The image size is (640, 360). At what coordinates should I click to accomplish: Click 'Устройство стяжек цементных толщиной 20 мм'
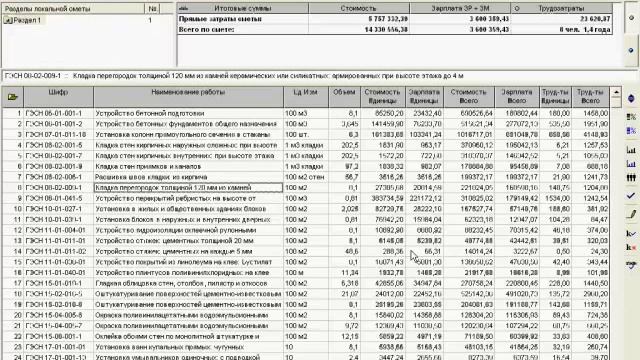(x=174, y=240)
